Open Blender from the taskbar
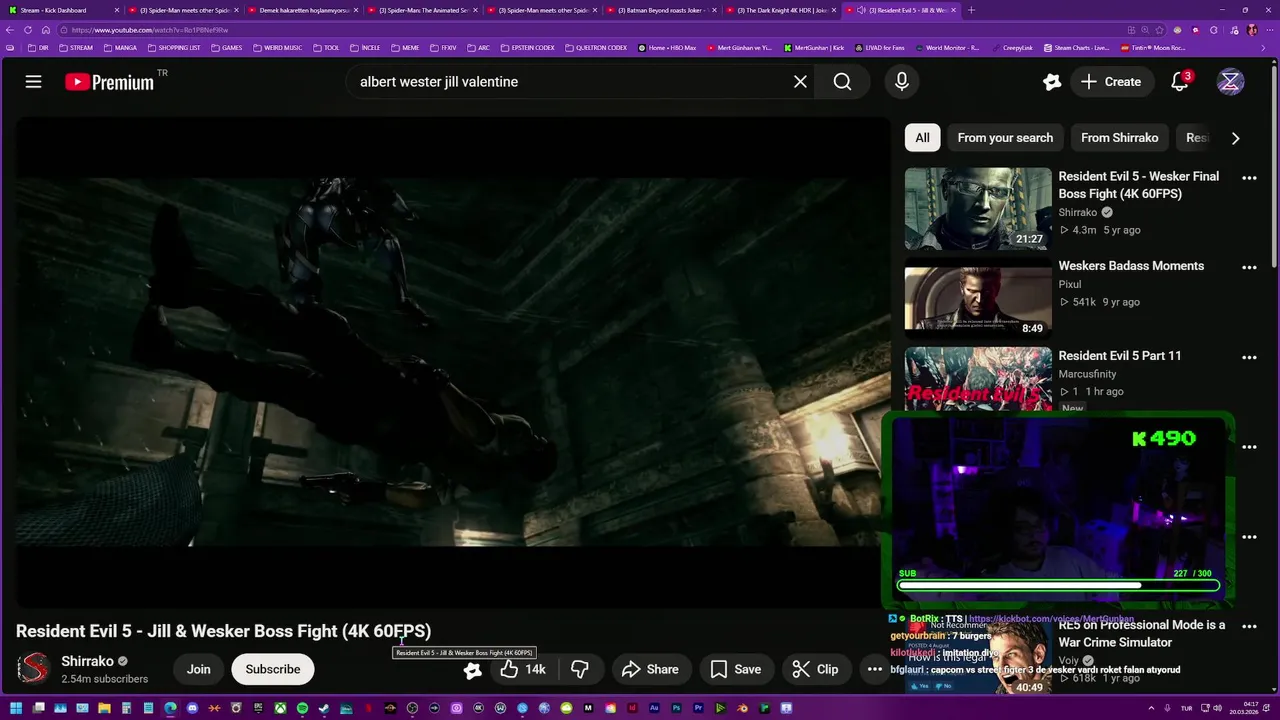This screenshot has height=720, width=1280. [742, 708]
